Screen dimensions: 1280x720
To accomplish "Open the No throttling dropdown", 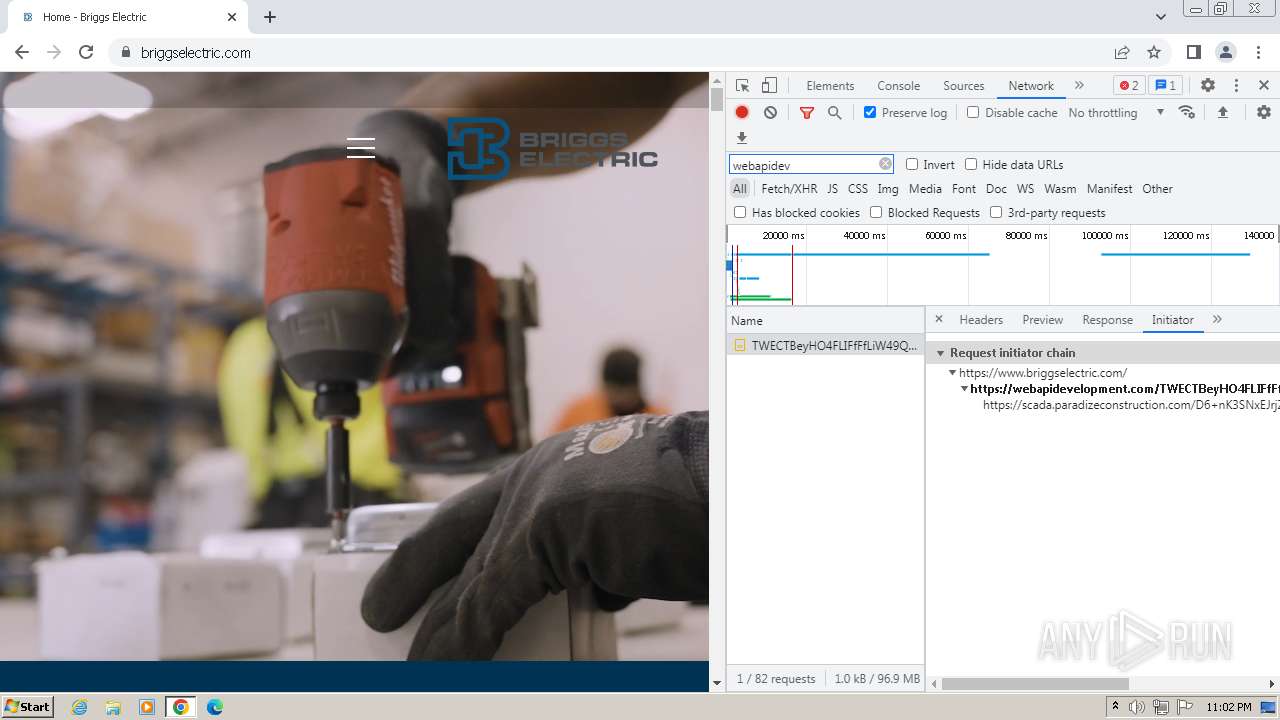I will (1116, 113).
